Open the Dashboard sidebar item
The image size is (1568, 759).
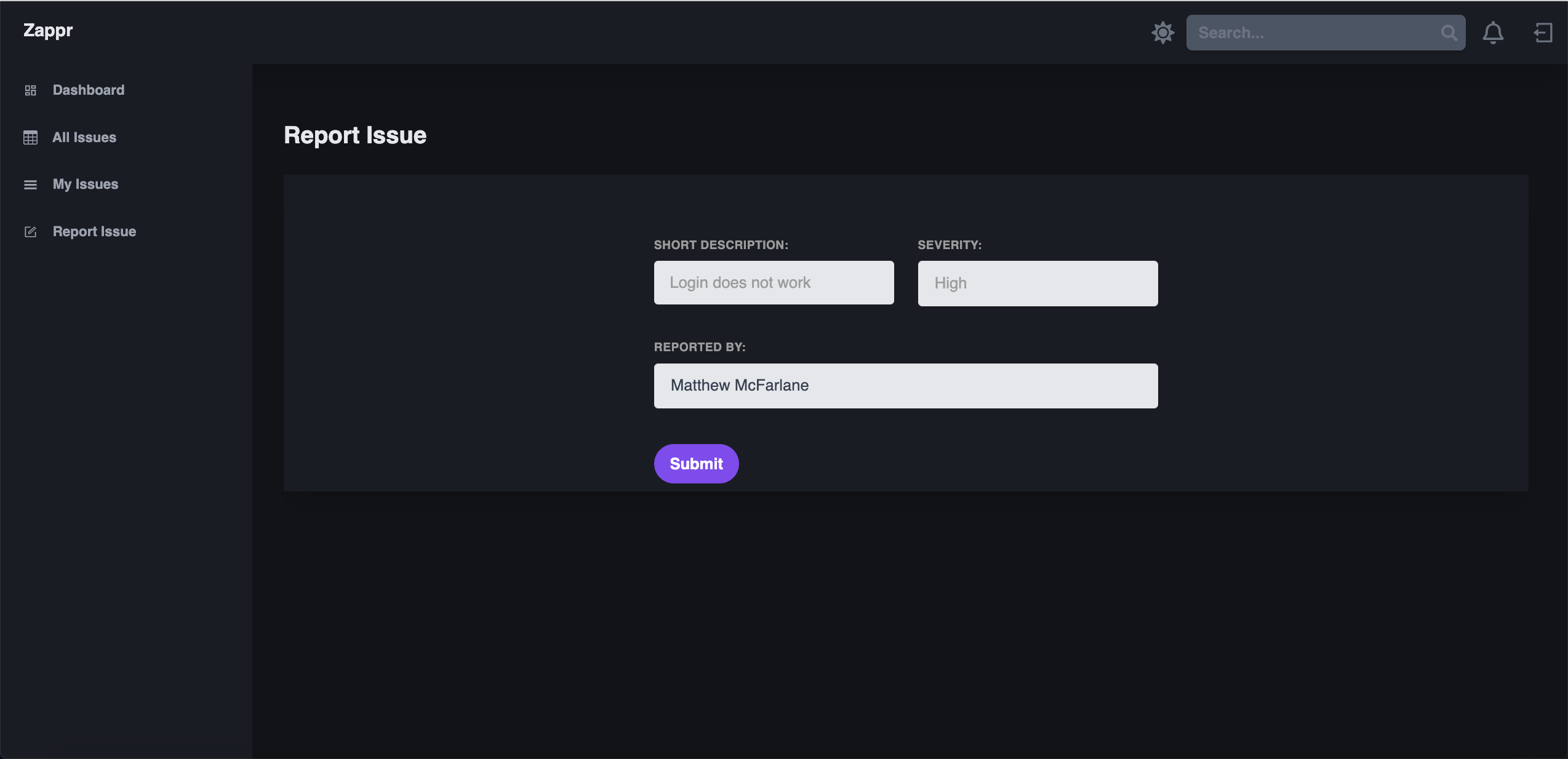coord(89,90)
